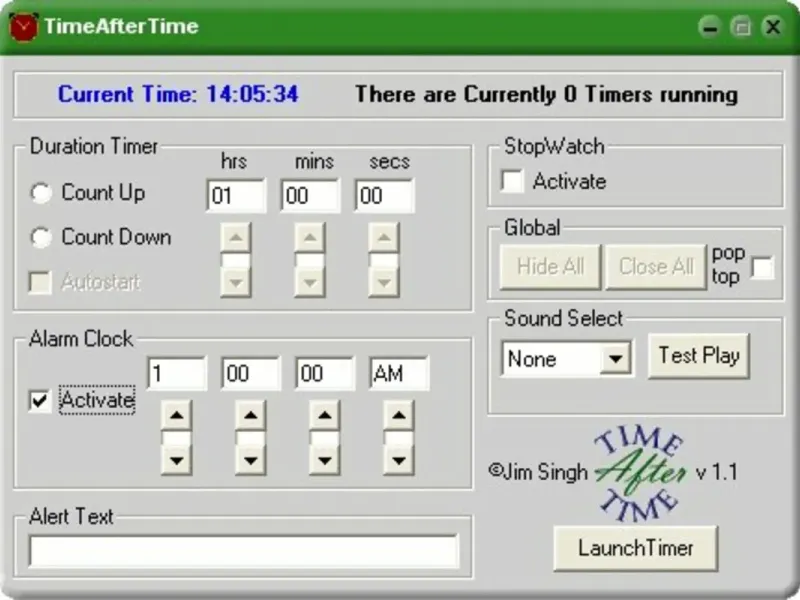
Task: Increase Duration Timer hrs with up arrow
Action: 236,237
